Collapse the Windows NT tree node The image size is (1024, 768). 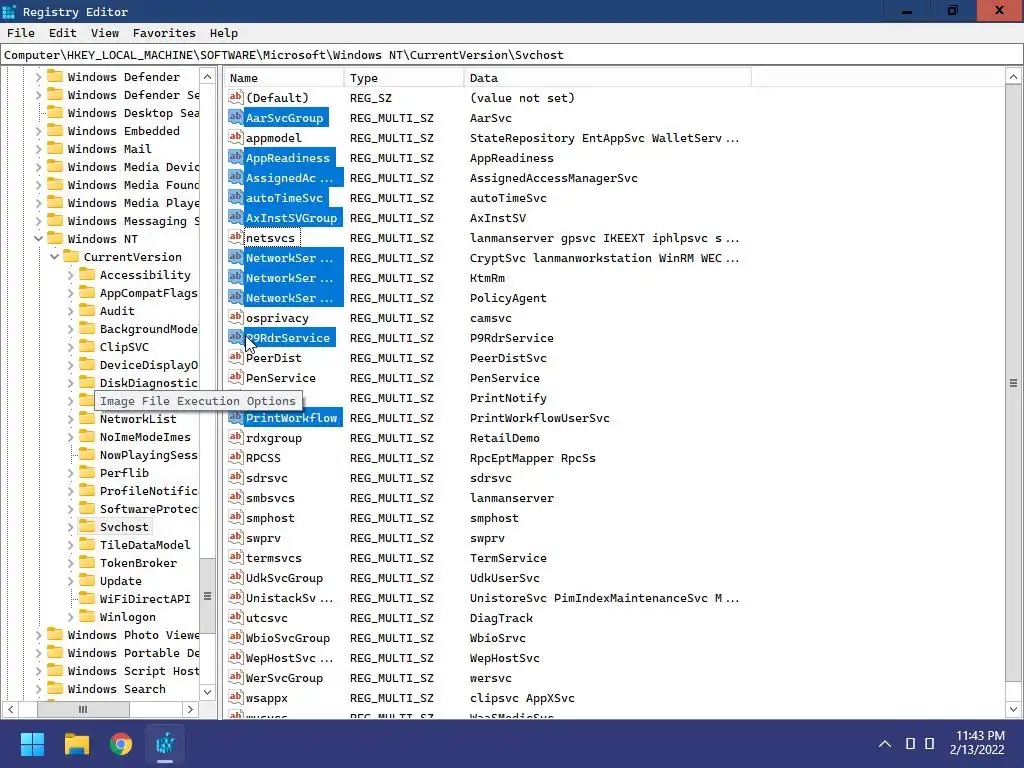(x=38, y=238)
